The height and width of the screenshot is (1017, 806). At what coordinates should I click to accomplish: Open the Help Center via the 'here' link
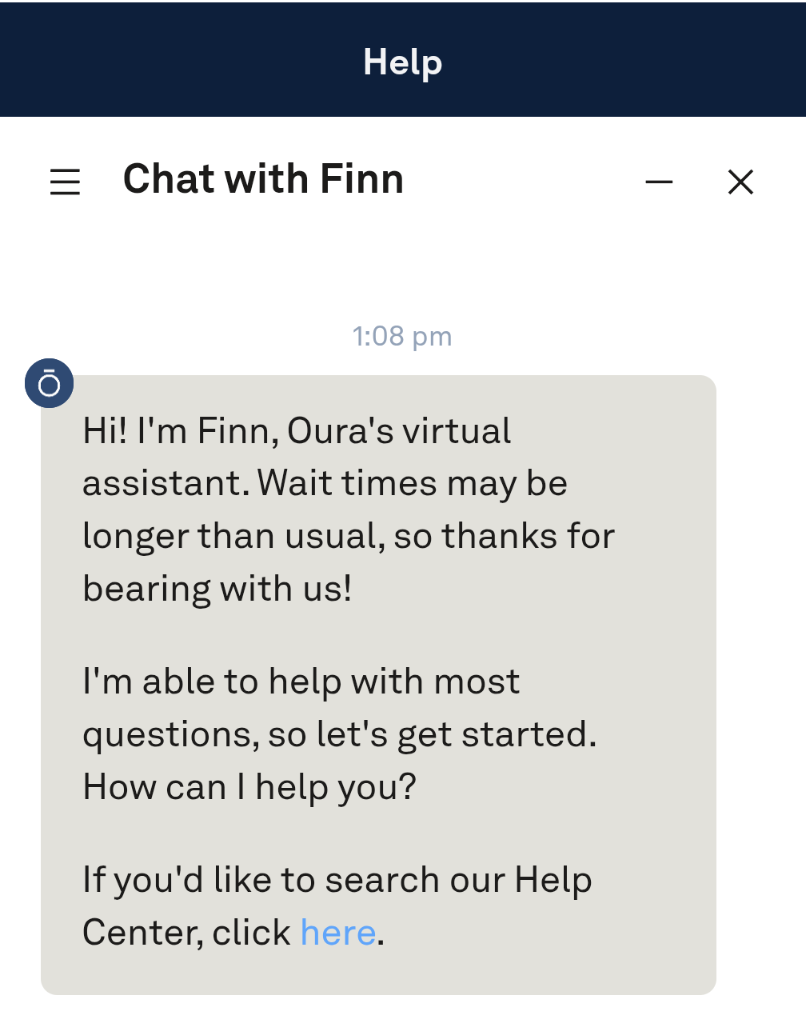point(338,933)
